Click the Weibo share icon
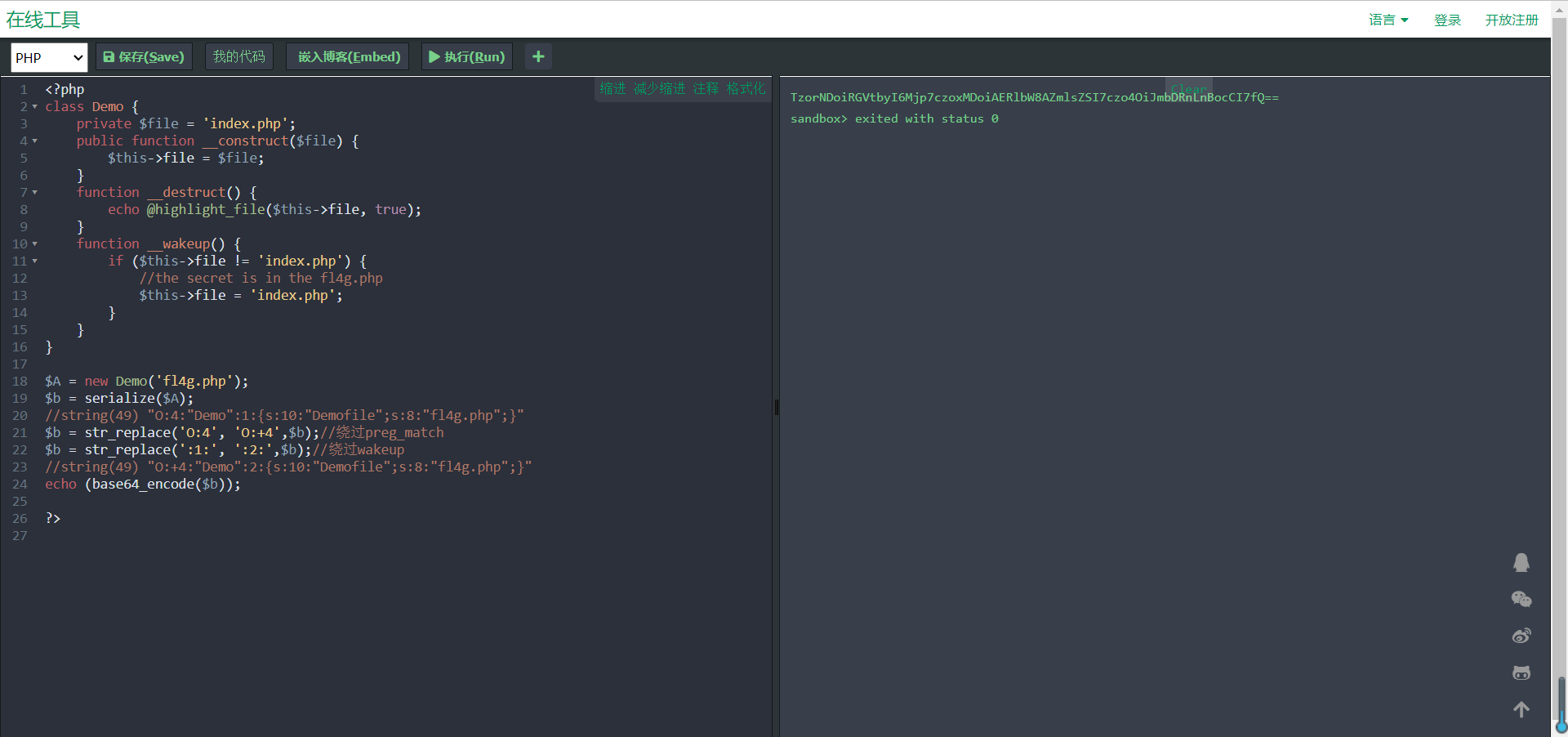This screenshot has height=737, width=1568. pyautogui.click(x=1521, y=636)
